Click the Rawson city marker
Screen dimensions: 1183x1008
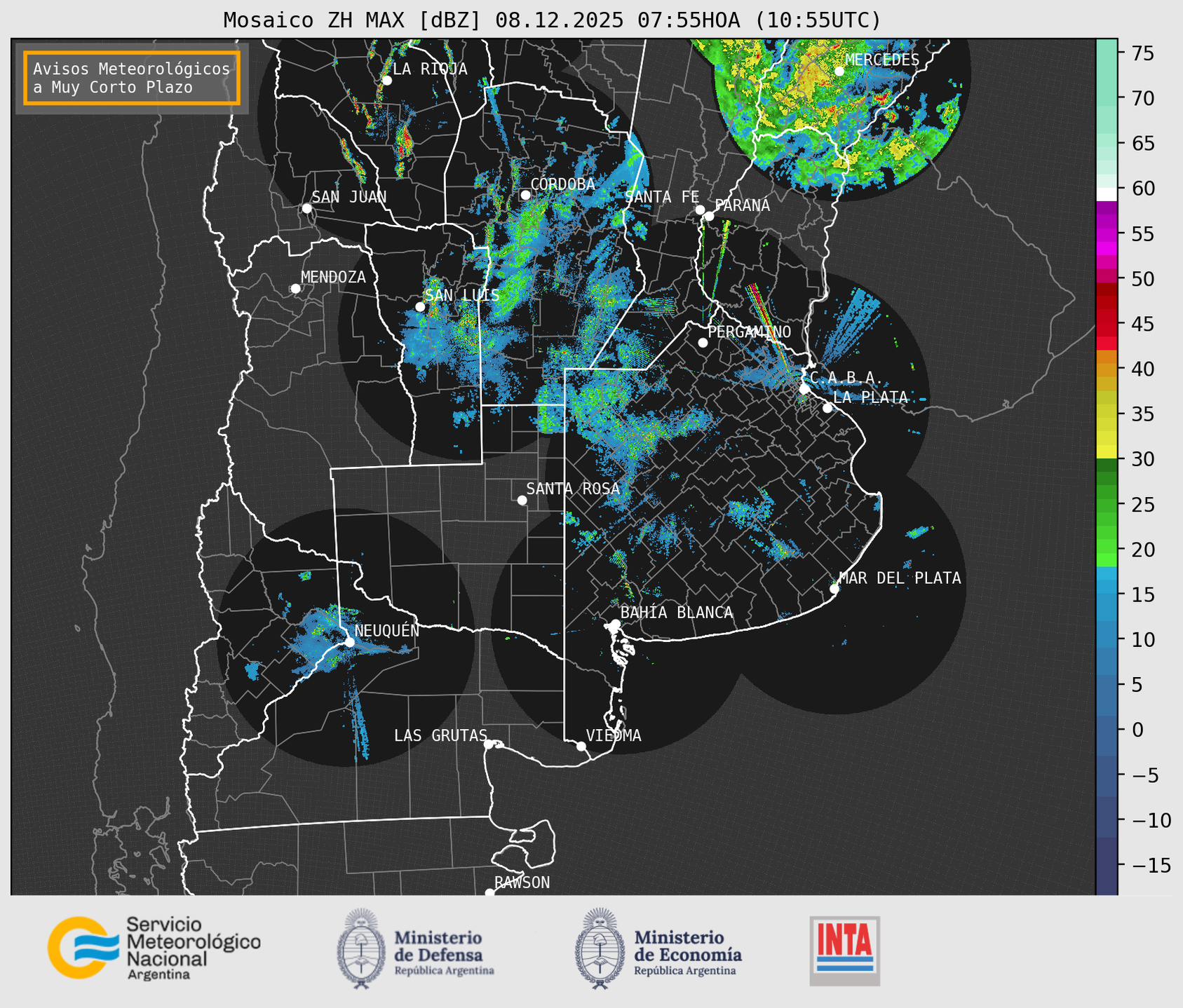(x=489, y=892)
